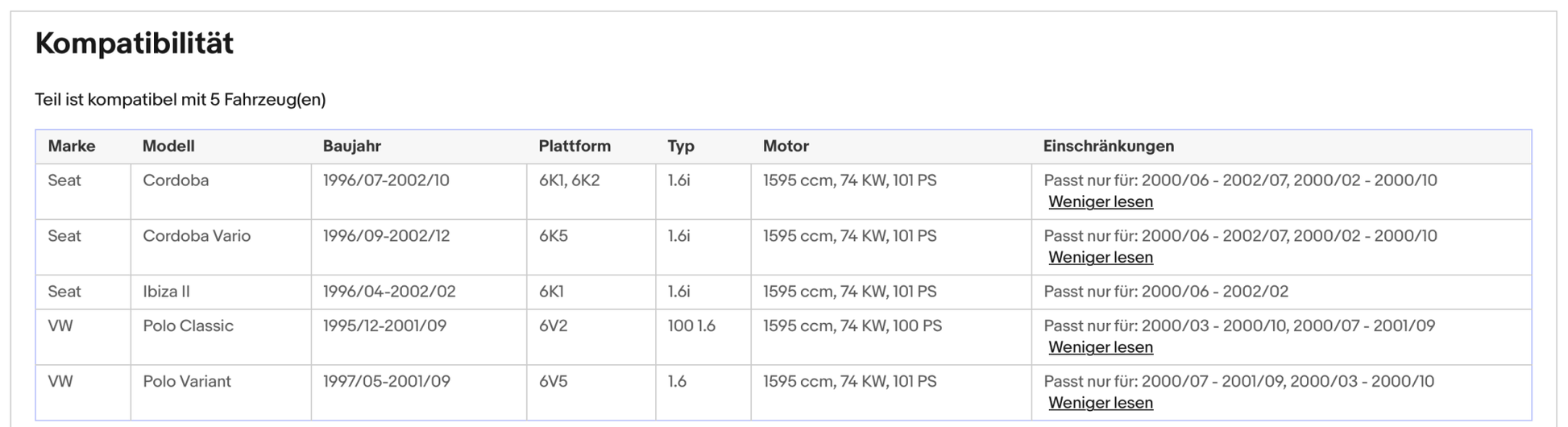Click the Einschränkungen column header

tap(1108, 147)
